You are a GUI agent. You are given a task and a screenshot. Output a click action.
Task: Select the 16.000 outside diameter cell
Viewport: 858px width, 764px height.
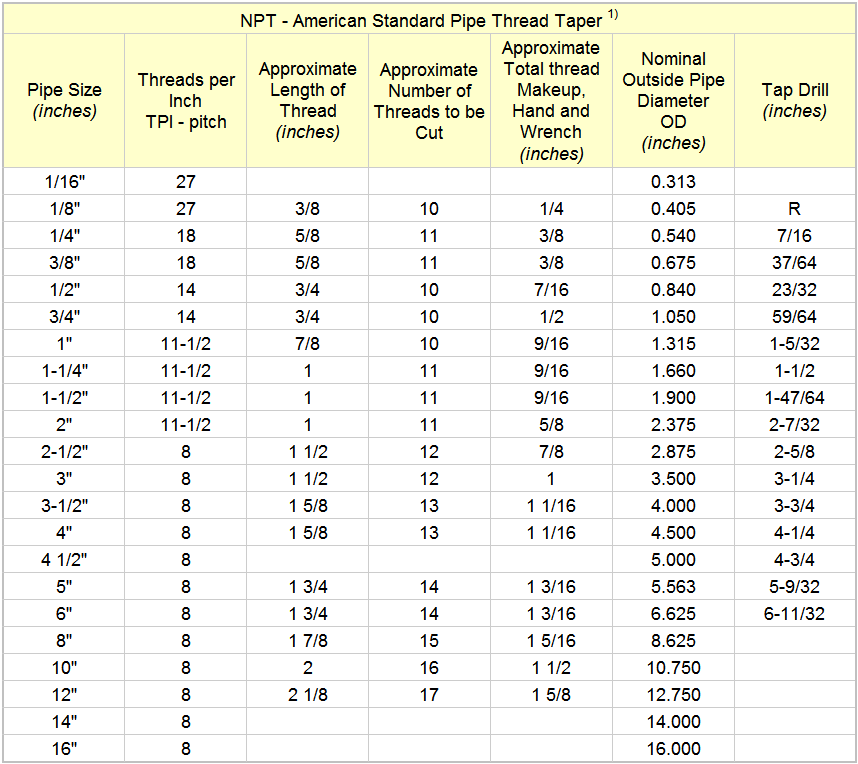(x=673, y=749)
